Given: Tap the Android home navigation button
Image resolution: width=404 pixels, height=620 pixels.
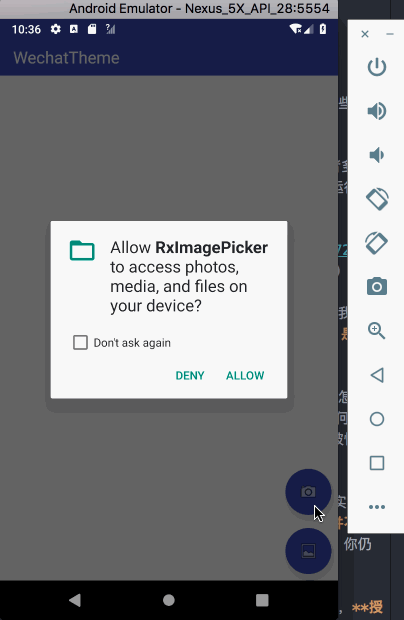Looking at the screenshot, I should (169, 600).
